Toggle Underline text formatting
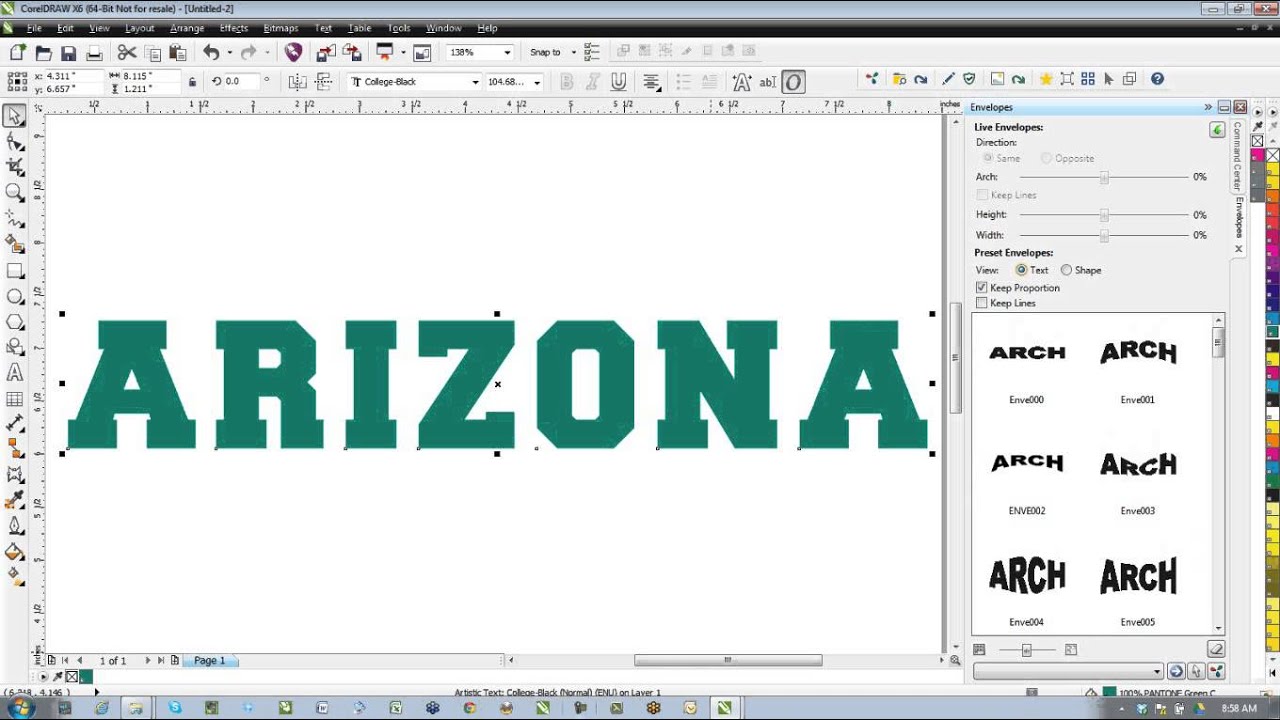Screen dimensions: 1280x720 click(619, 82)
